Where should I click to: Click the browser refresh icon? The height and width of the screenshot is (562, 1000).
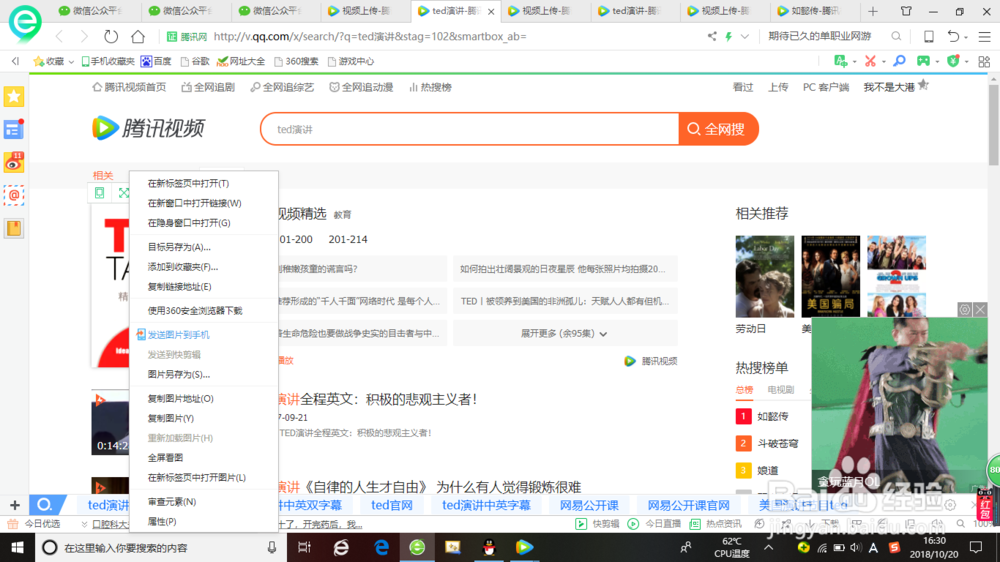[111, 36]
